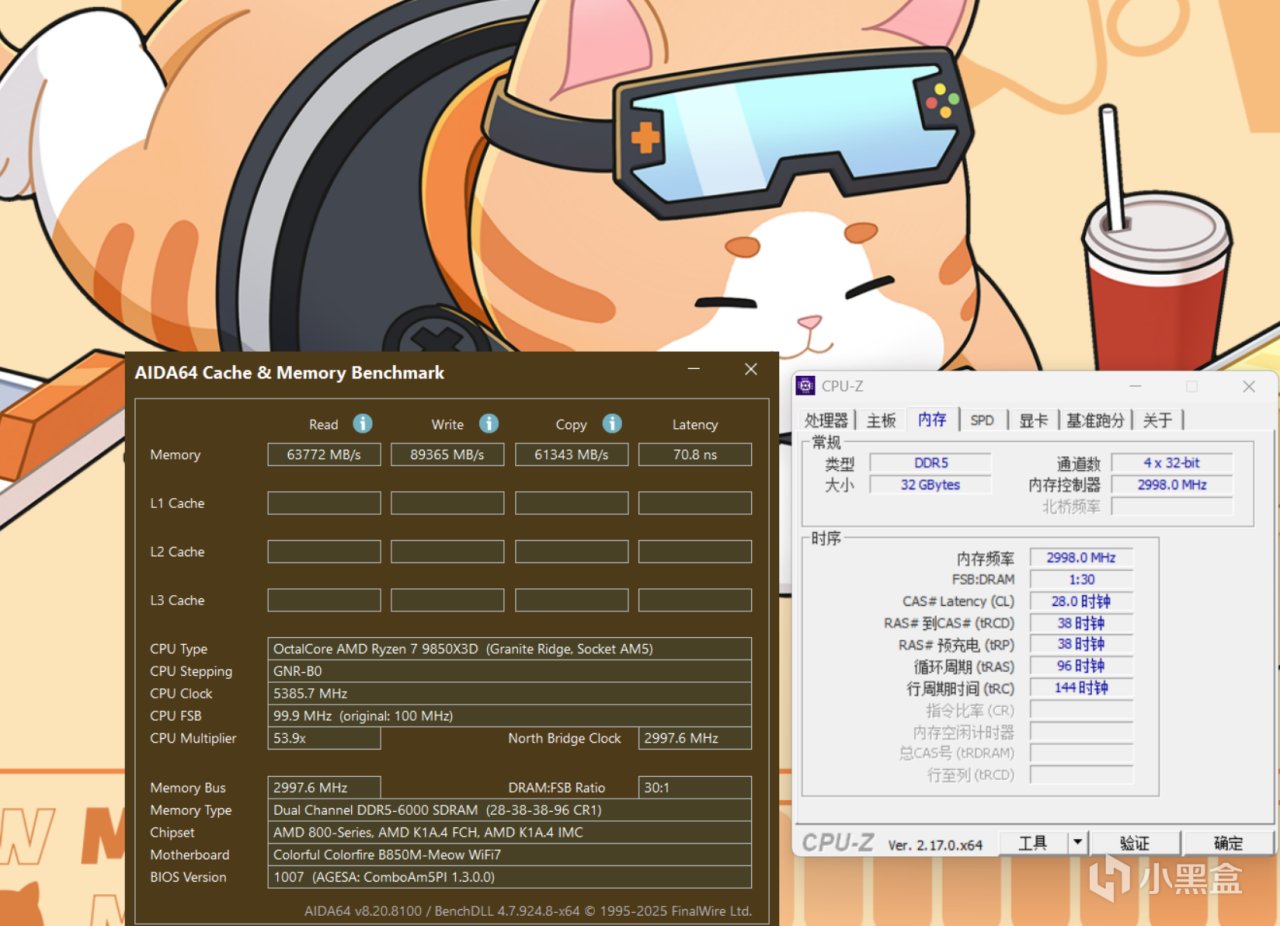Select the Memory Read value 63772 MB/s
Screen dimensions: 1280x926
(324, 455)
